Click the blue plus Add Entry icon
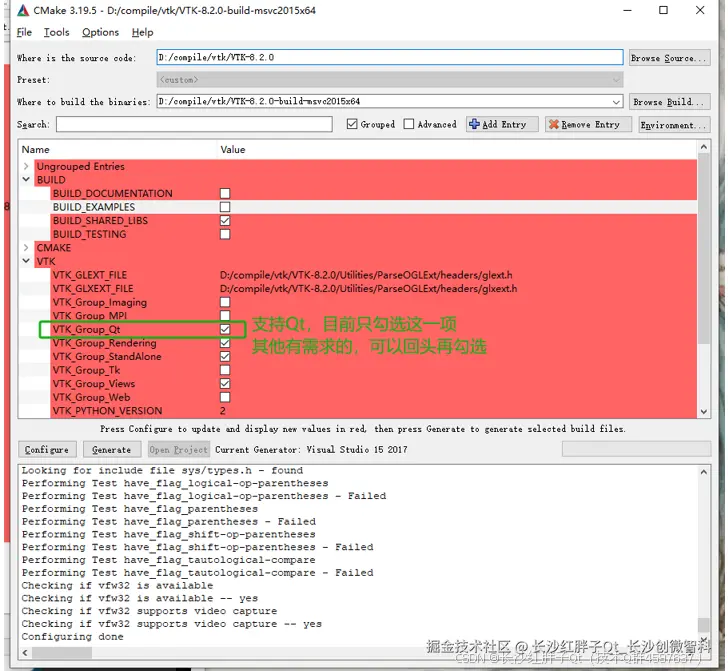 [x=474, y=124]
